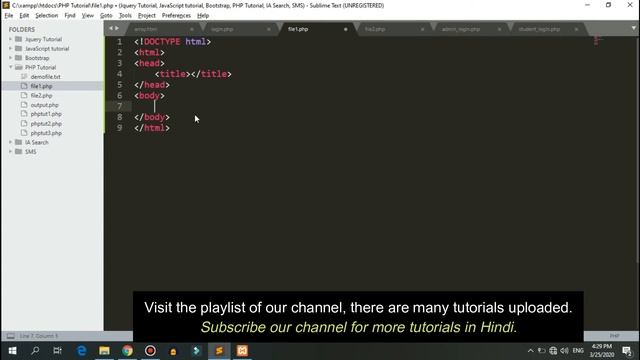Open Google Chrome from taskbar
This screenshot has width=640, height=360.
click(127, 351)
